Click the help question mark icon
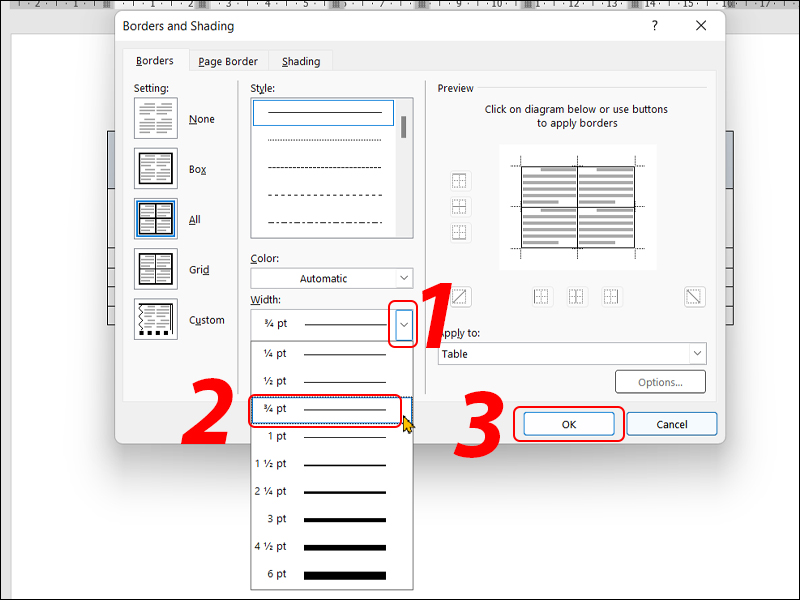This screenshot has height=600, width=800. point(655,26)
